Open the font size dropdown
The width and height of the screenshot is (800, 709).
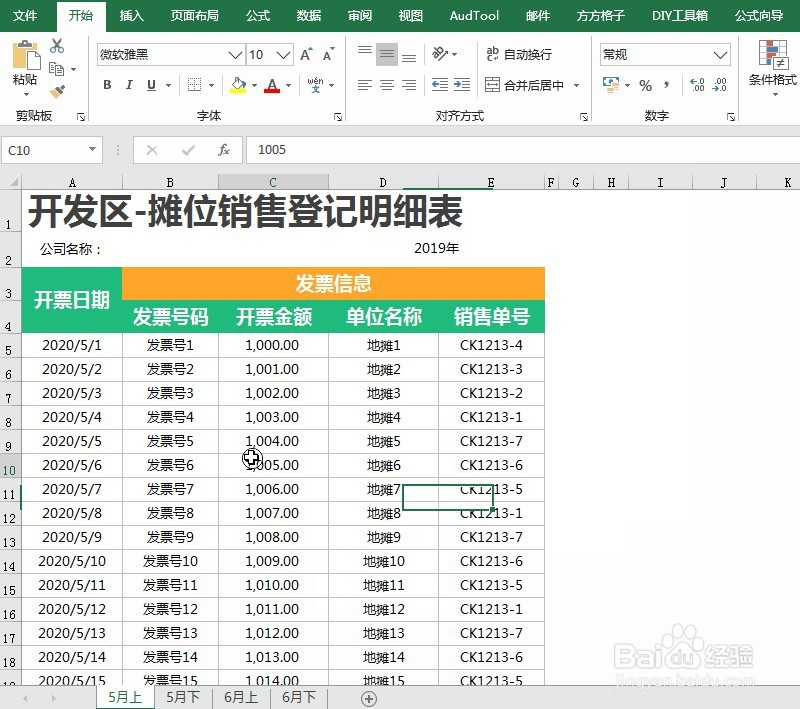tap(283, 55)
